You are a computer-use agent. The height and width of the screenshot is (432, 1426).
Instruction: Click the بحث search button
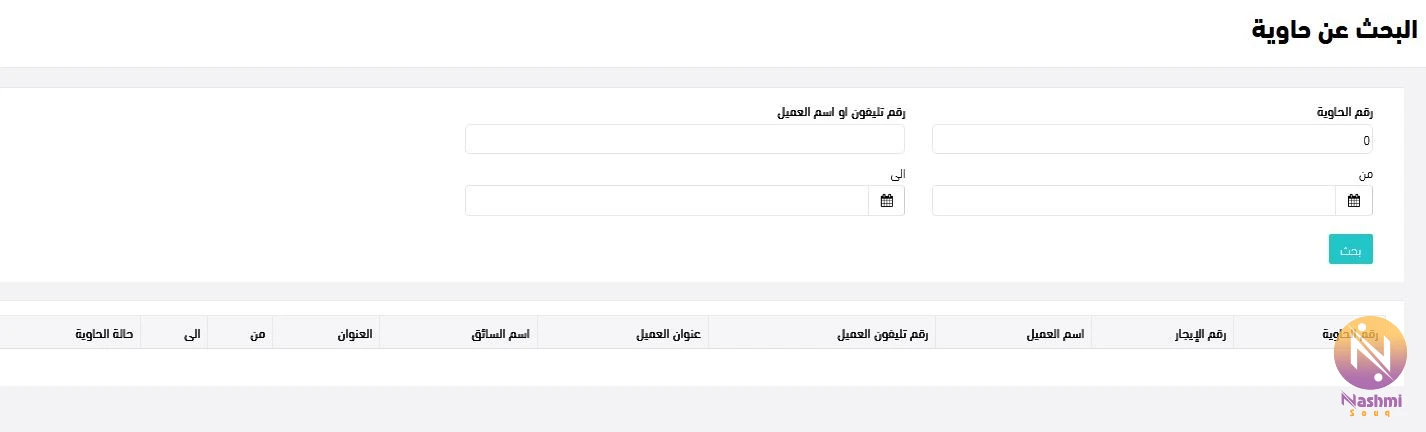pos(1350,249)
